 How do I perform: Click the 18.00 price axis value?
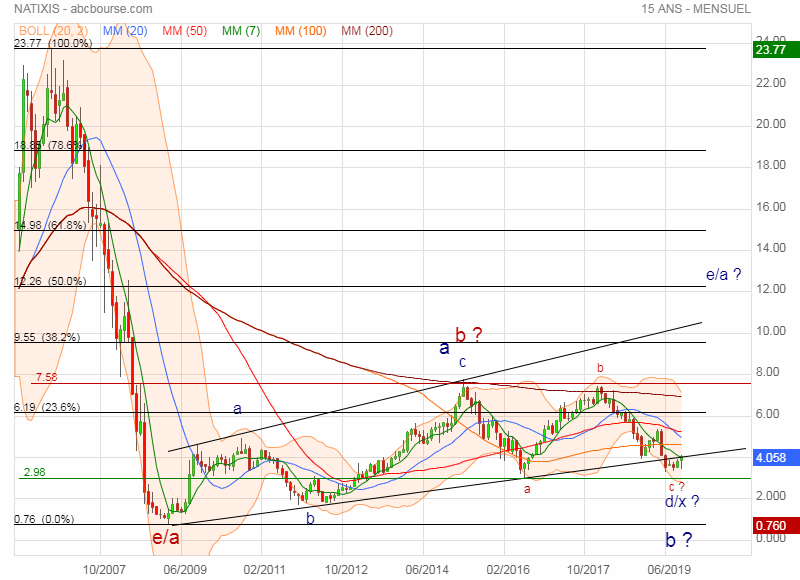coord(771,165)
